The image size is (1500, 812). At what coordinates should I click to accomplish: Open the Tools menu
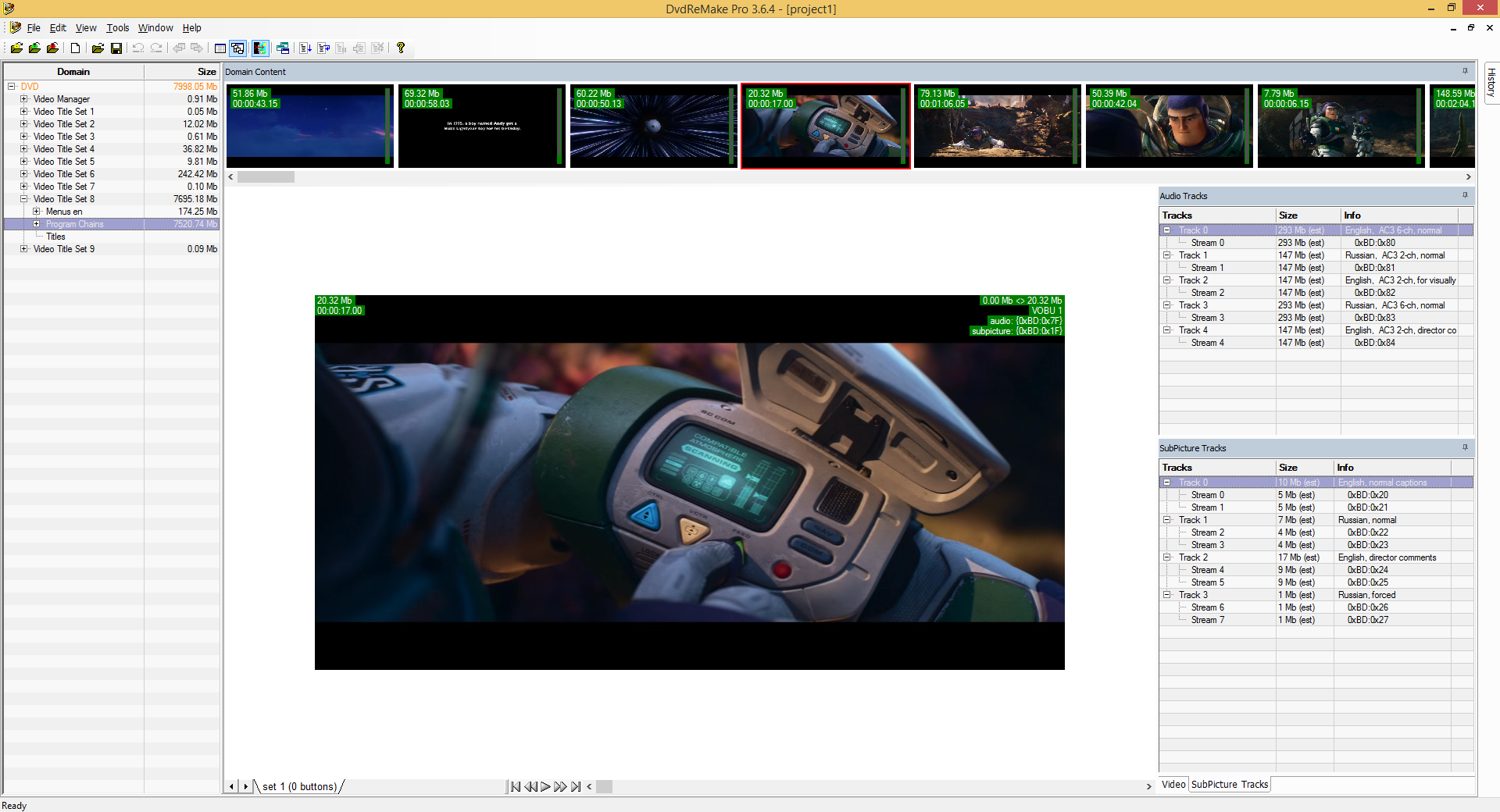pos(118,28)
